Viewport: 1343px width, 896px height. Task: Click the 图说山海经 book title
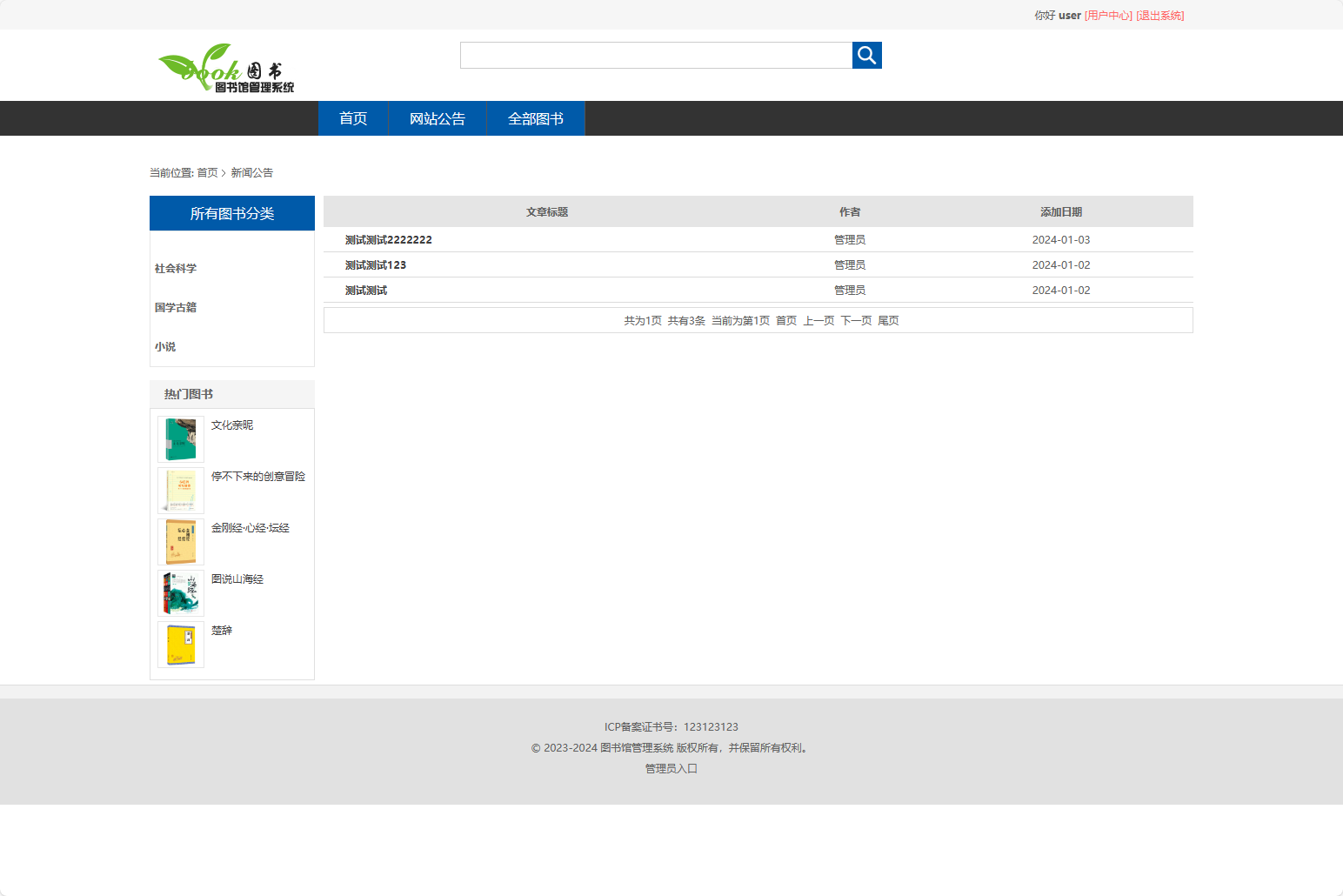[237, 579]
